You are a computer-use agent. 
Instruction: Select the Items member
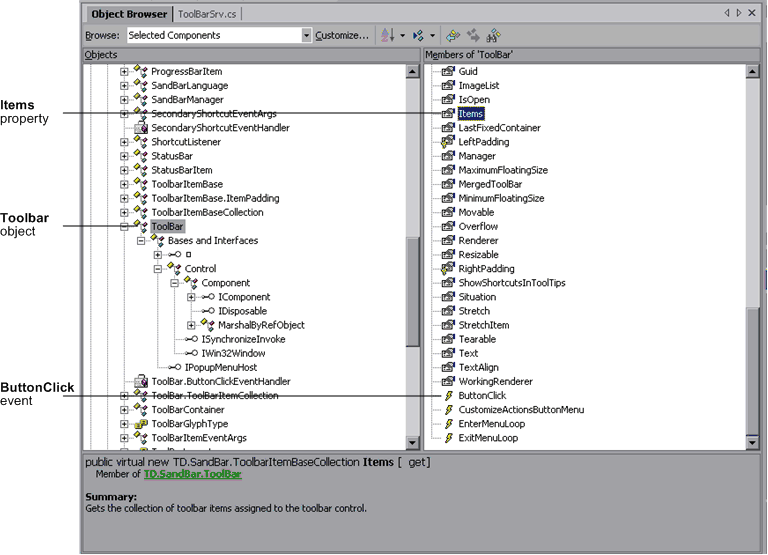click(x=471, y=114)
